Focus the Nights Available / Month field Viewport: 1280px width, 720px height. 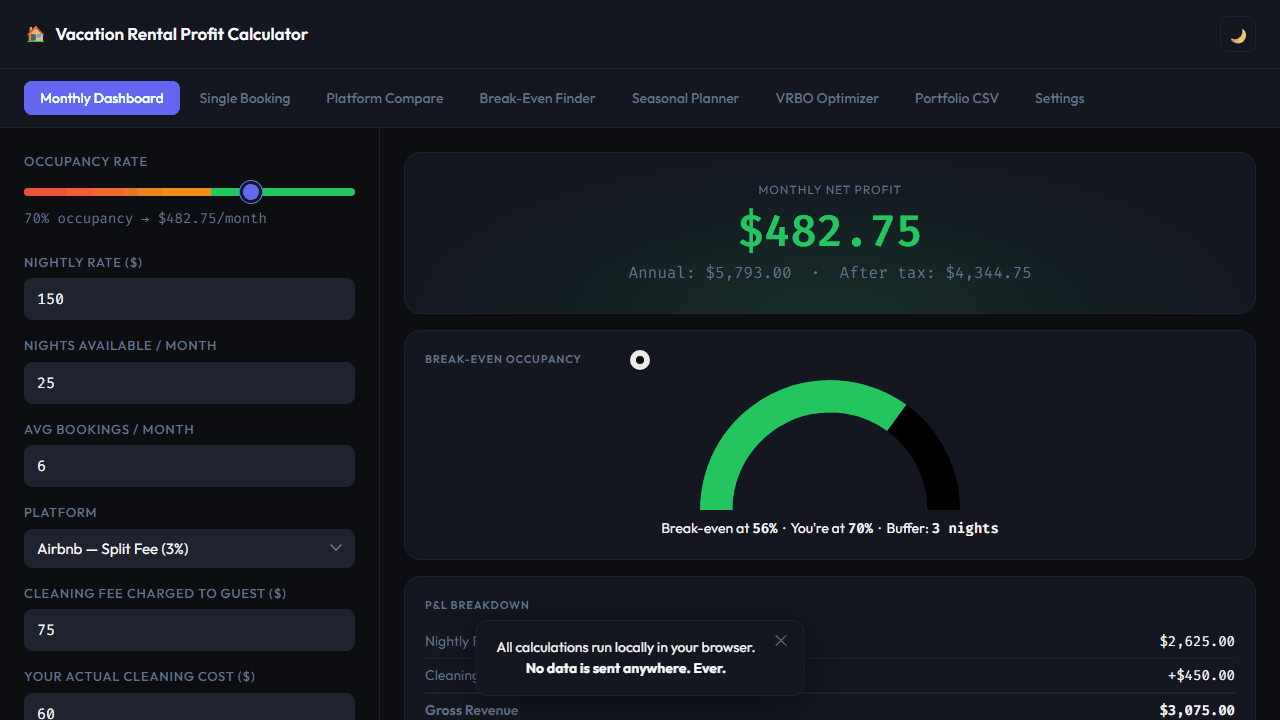coord(189,383)
